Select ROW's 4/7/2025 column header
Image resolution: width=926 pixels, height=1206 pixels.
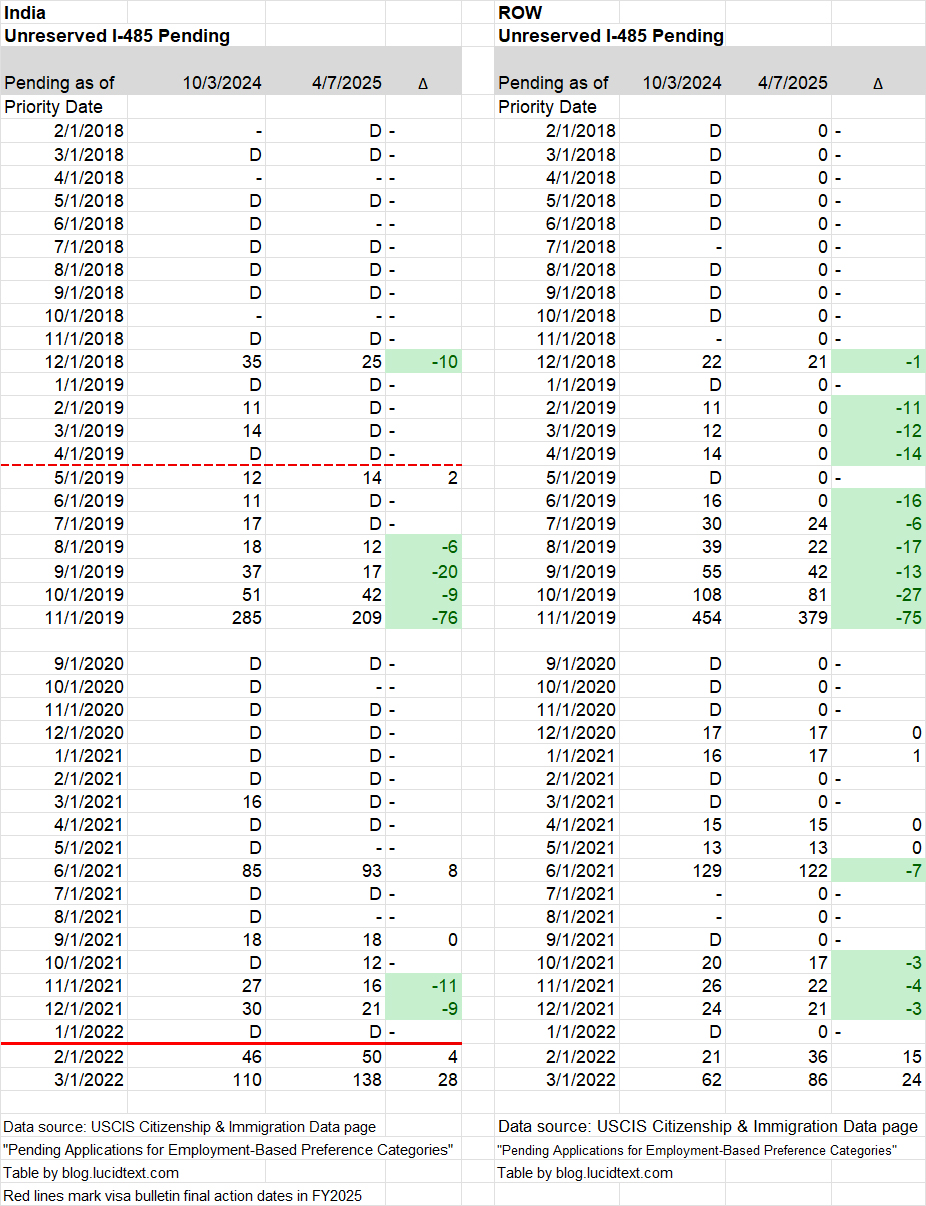(x=792, y=83)
